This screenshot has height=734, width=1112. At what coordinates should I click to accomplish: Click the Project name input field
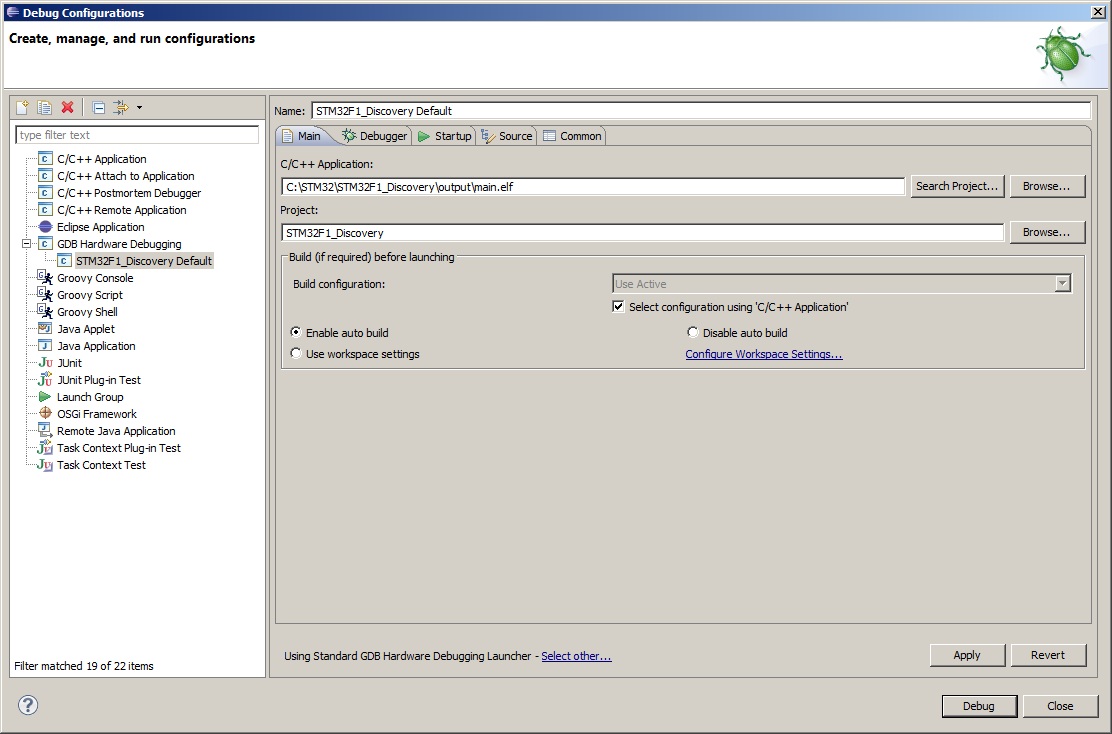click(x=643, y=233)
